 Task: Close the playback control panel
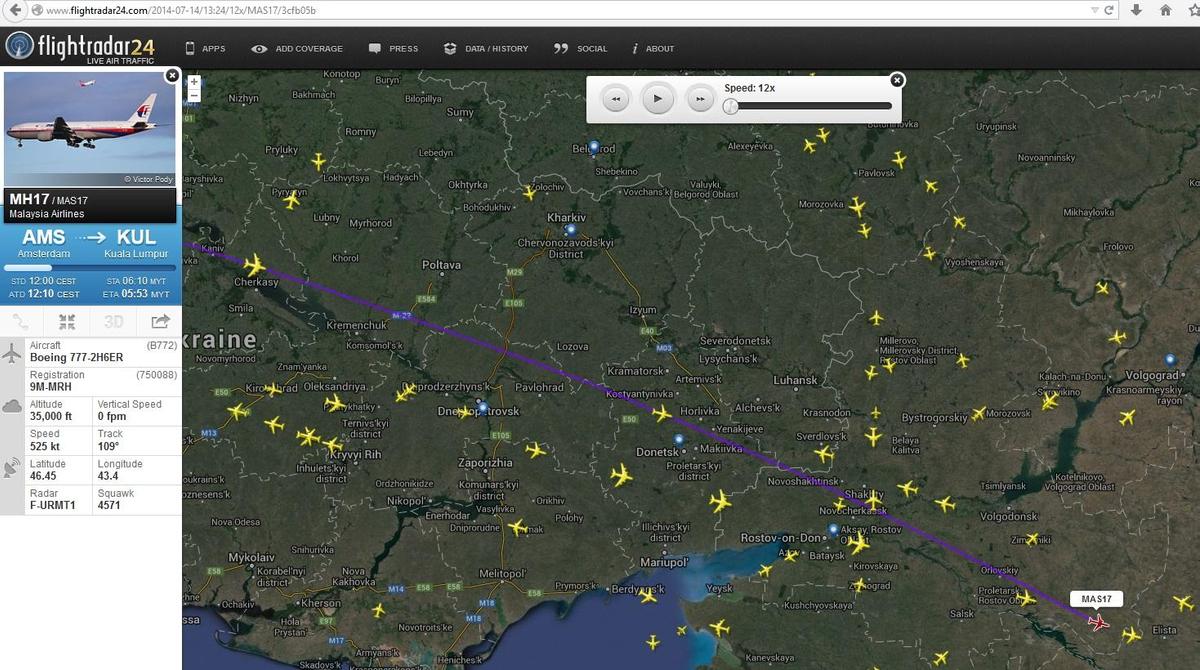point(897,80)
